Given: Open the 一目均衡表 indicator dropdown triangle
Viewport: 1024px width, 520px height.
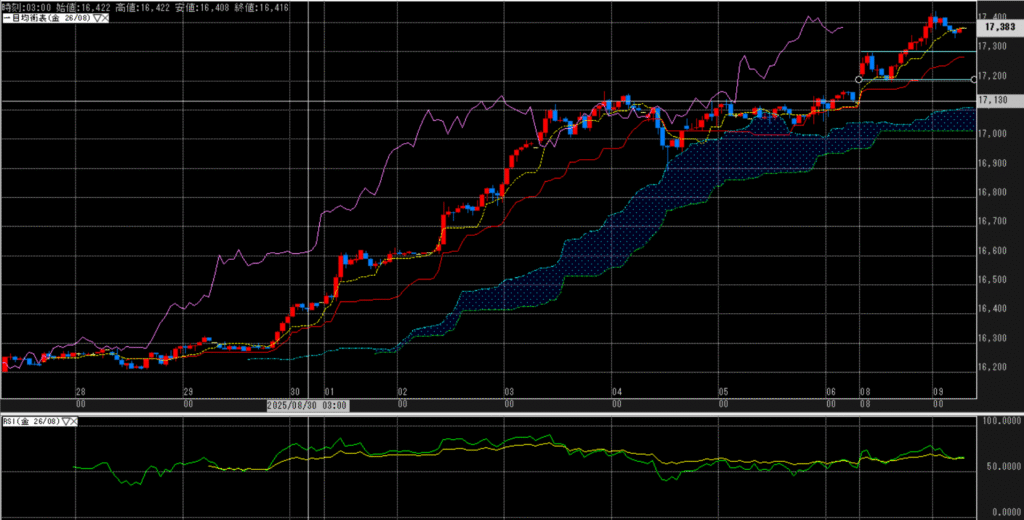Looking at the screenshot, I should (96, 20).
